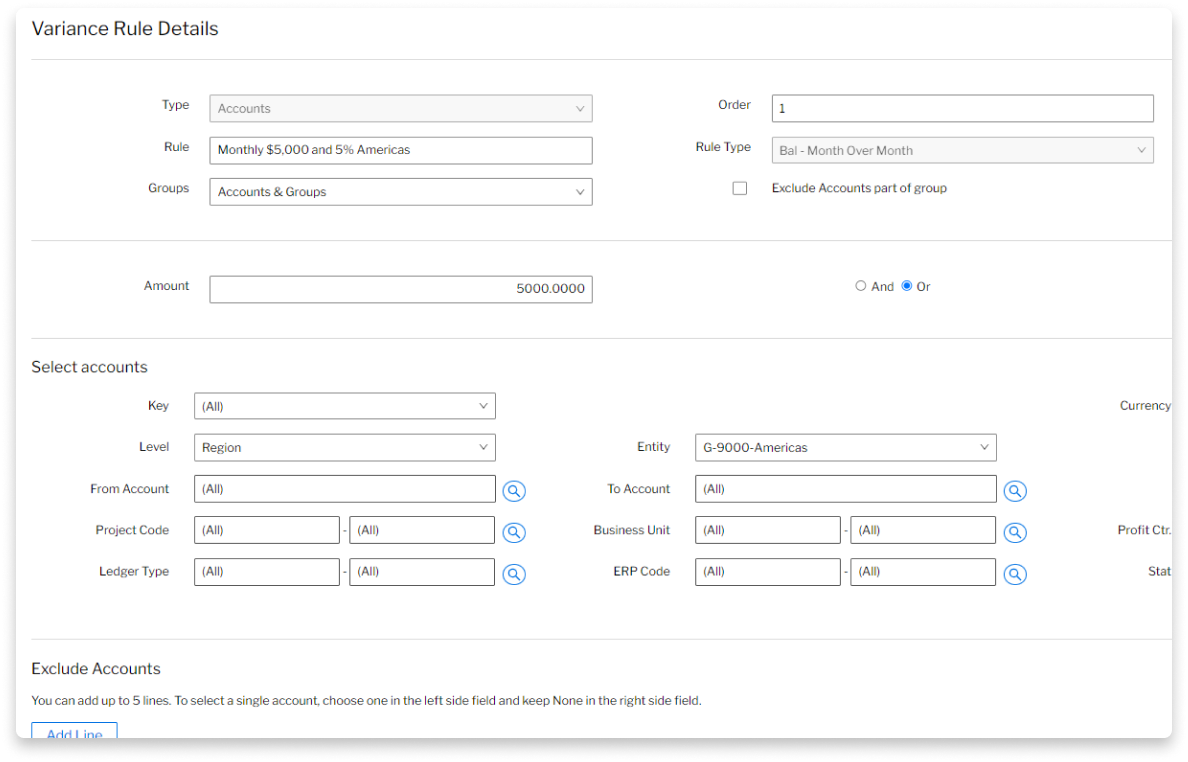Select the And radio option
This screenshot has height=762, width=1188.
[x=861, y=286]
